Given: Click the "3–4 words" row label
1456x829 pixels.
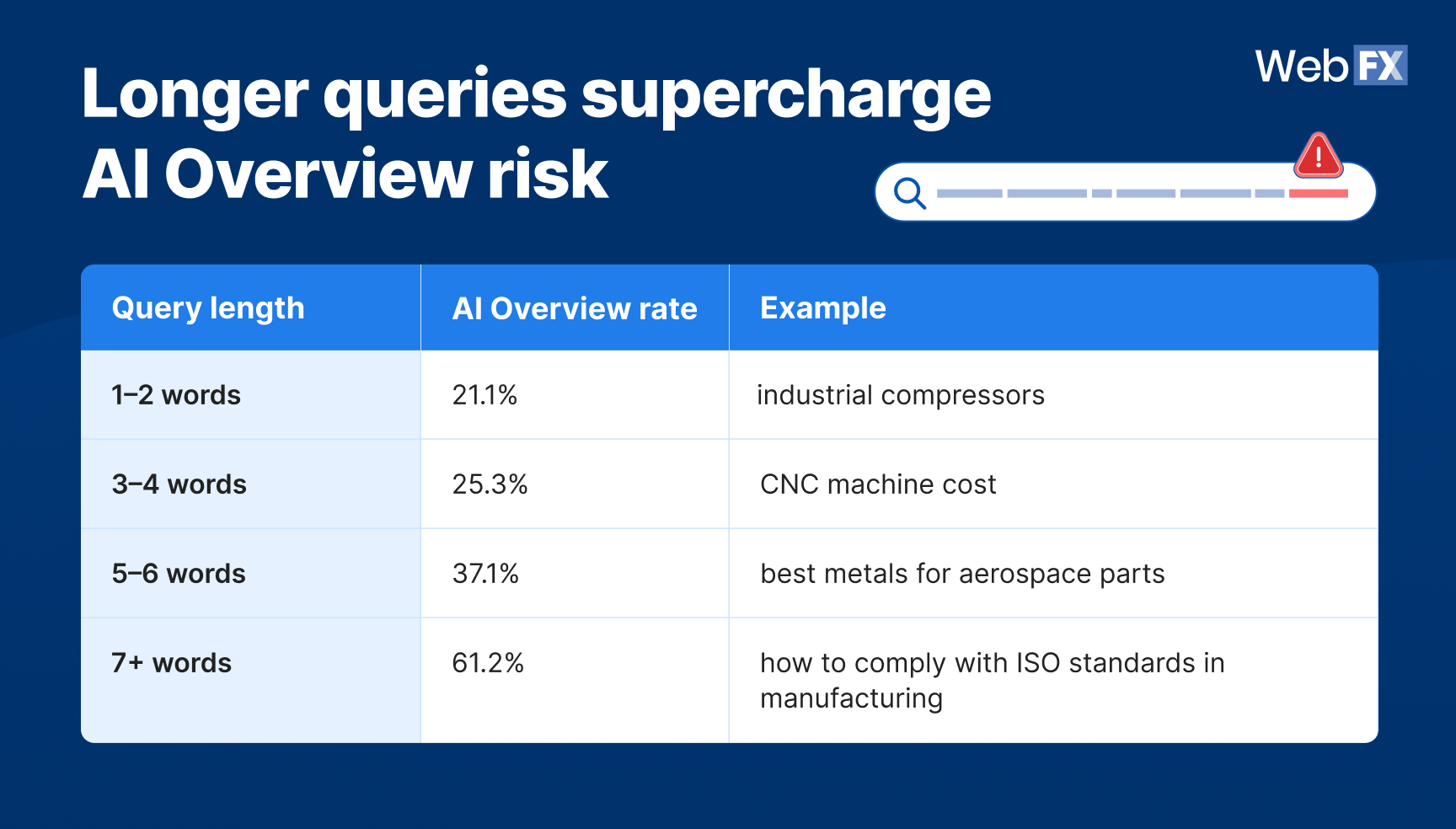Looking at the screenshot, I should (179, 484).
